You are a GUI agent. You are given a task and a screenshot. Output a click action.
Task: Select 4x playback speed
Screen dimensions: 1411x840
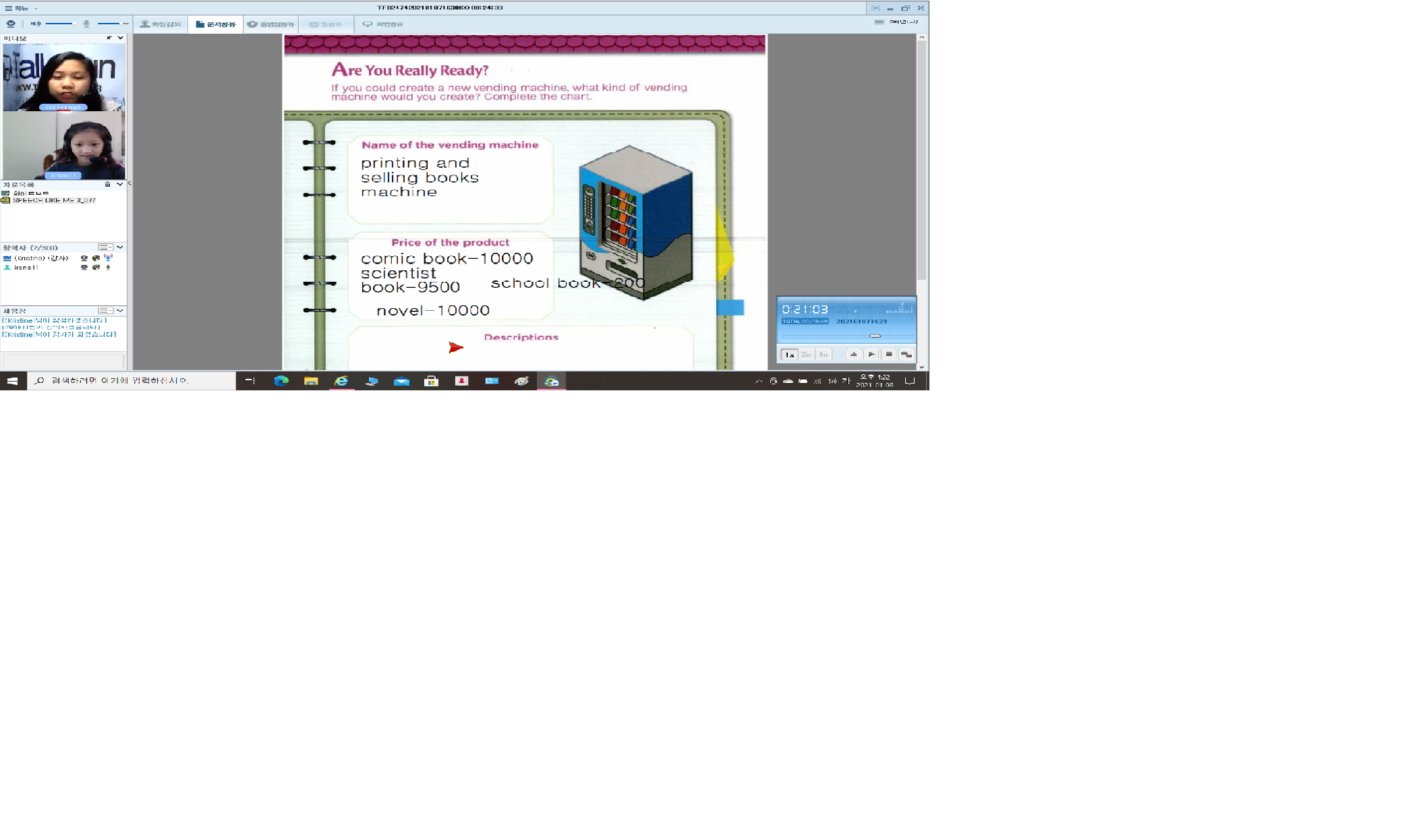pyautogui.click(x=824, y=354)
